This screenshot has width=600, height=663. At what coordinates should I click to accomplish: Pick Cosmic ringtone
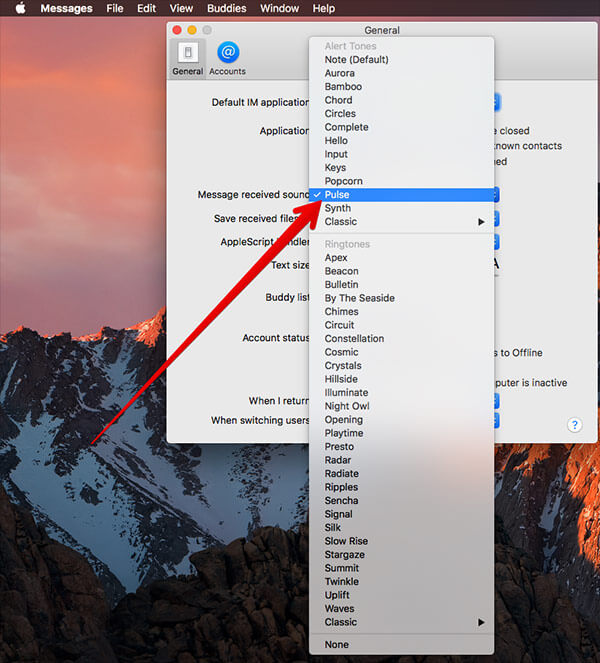[401, 353]
